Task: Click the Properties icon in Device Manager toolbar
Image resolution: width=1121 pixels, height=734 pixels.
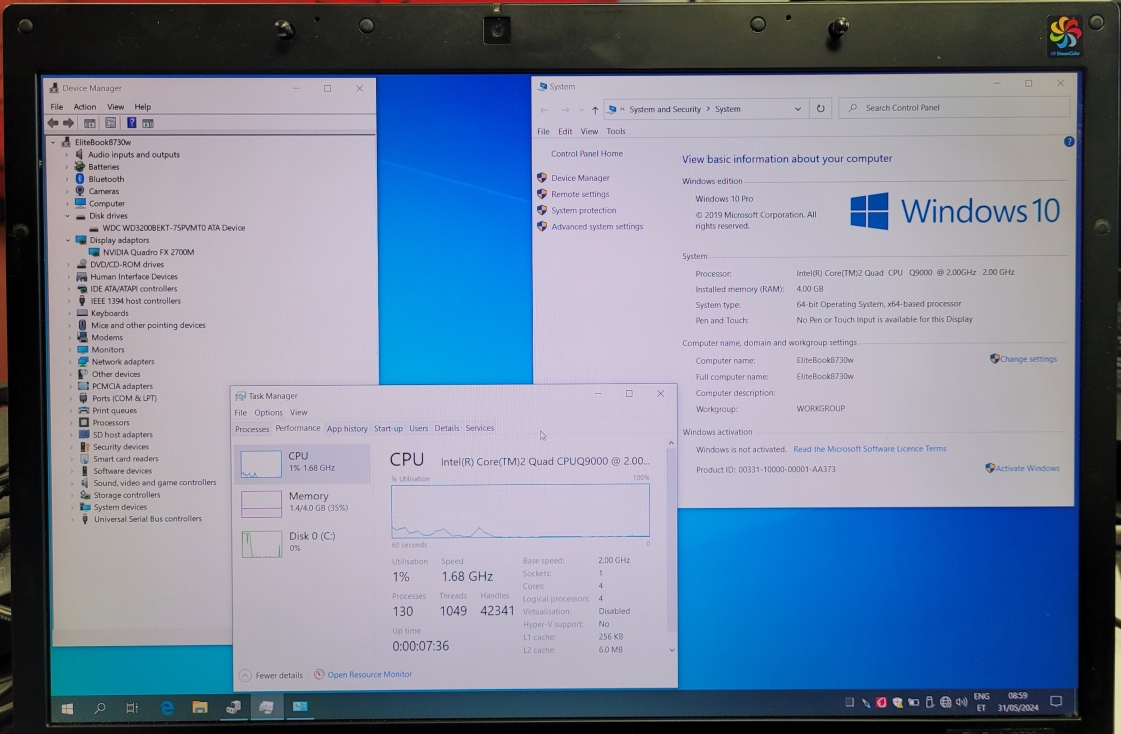Action: (x=110, y=123)
